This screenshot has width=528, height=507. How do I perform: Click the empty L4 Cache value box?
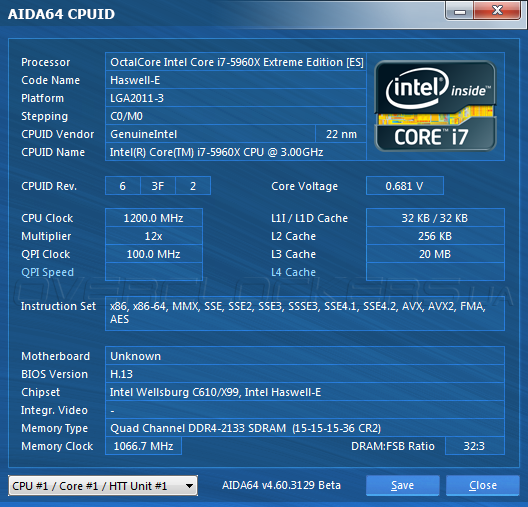[435, 272]
